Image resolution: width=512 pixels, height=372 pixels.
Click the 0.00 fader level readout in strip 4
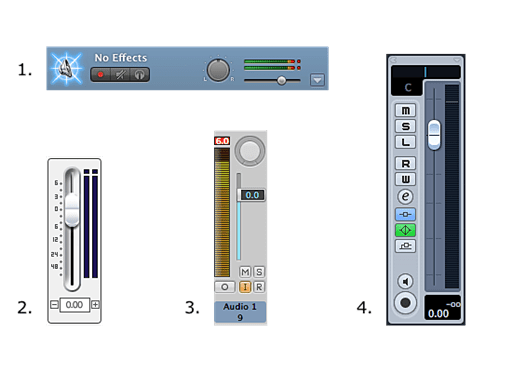click(438, 314)
